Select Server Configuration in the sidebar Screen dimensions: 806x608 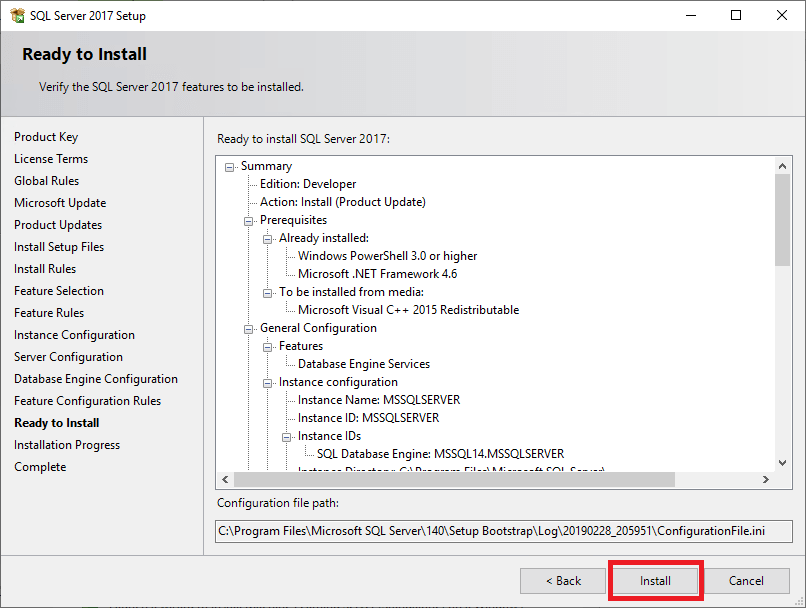tap(68, 357)
